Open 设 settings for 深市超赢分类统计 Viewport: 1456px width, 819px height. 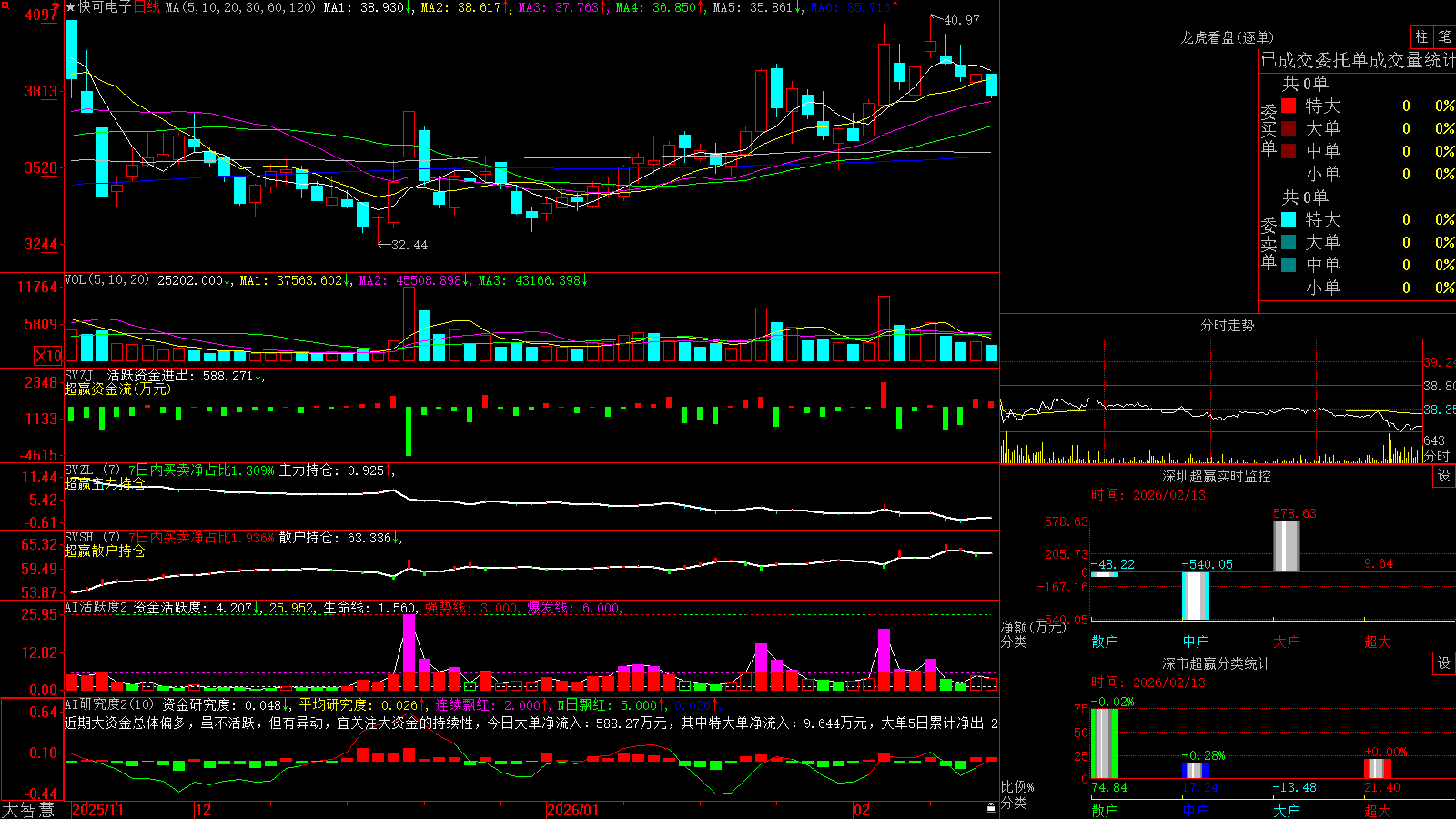pos(1444,663)
